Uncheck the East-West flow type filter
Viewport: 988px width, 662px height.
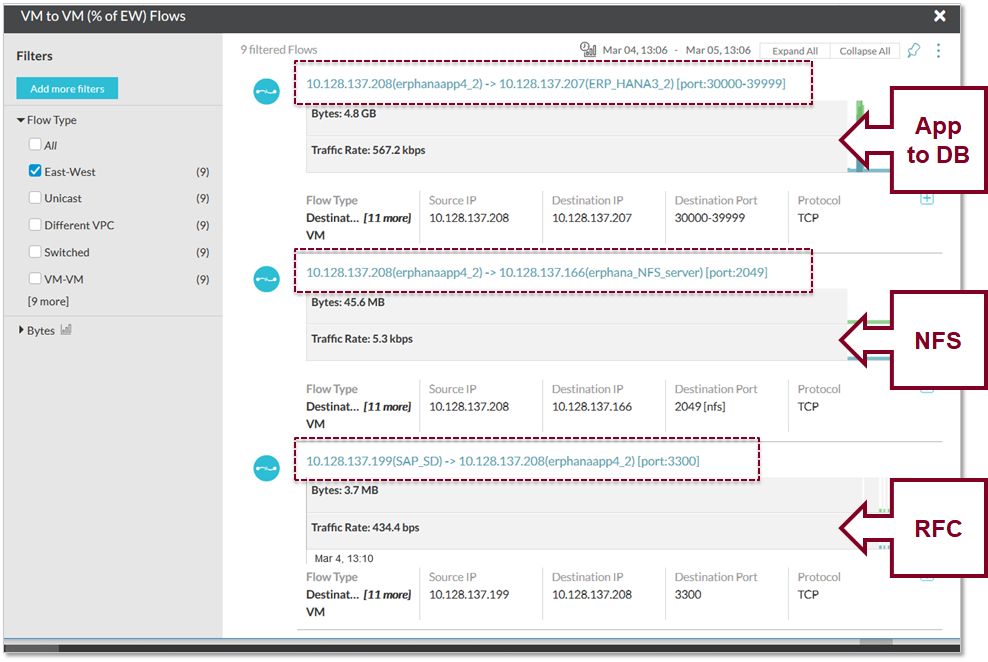(x=36, y=171)
